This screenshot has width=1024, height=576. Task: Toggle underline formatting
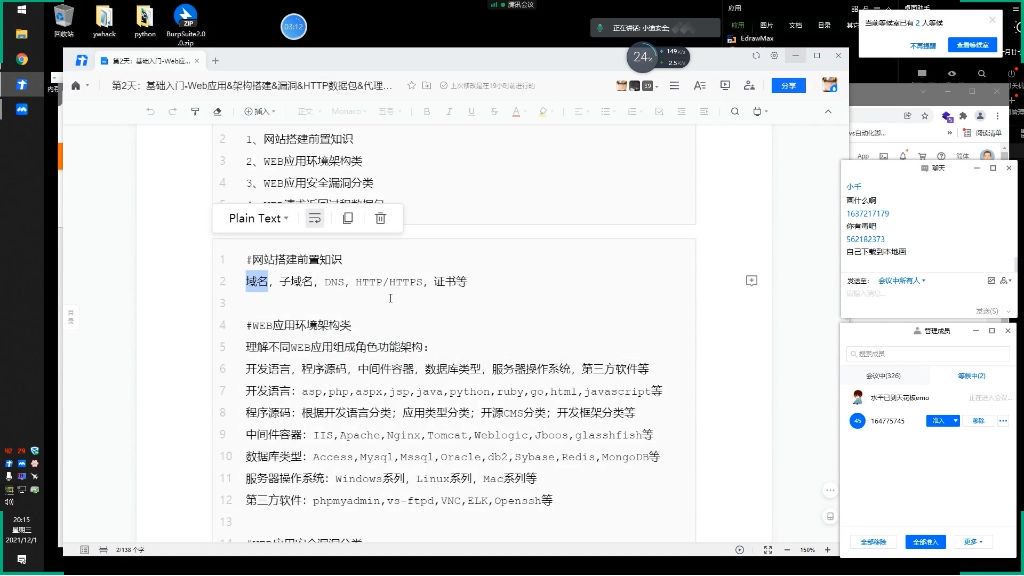coord(472,112)
